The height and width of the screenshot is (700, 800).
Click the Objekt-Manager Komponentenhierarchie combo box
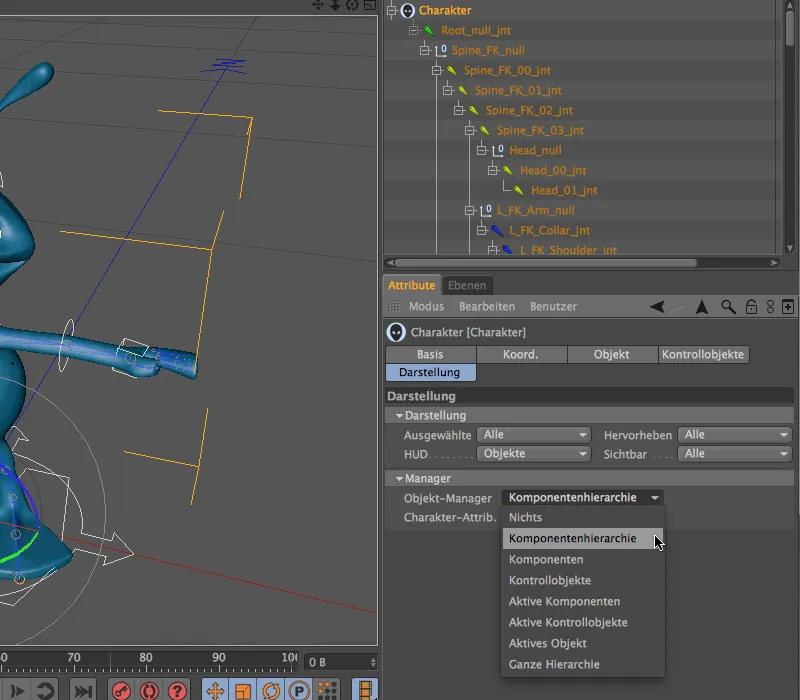click(x=583, y=497)
